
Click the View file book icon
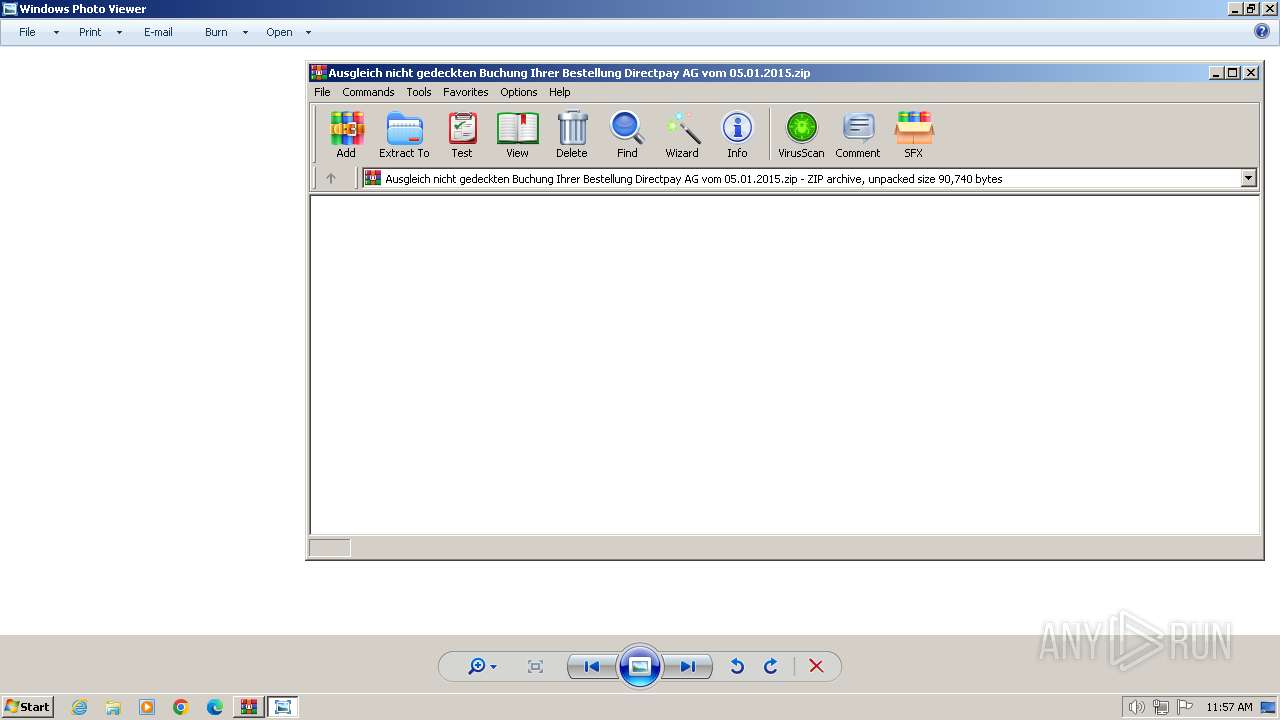(x=517, y=135)
